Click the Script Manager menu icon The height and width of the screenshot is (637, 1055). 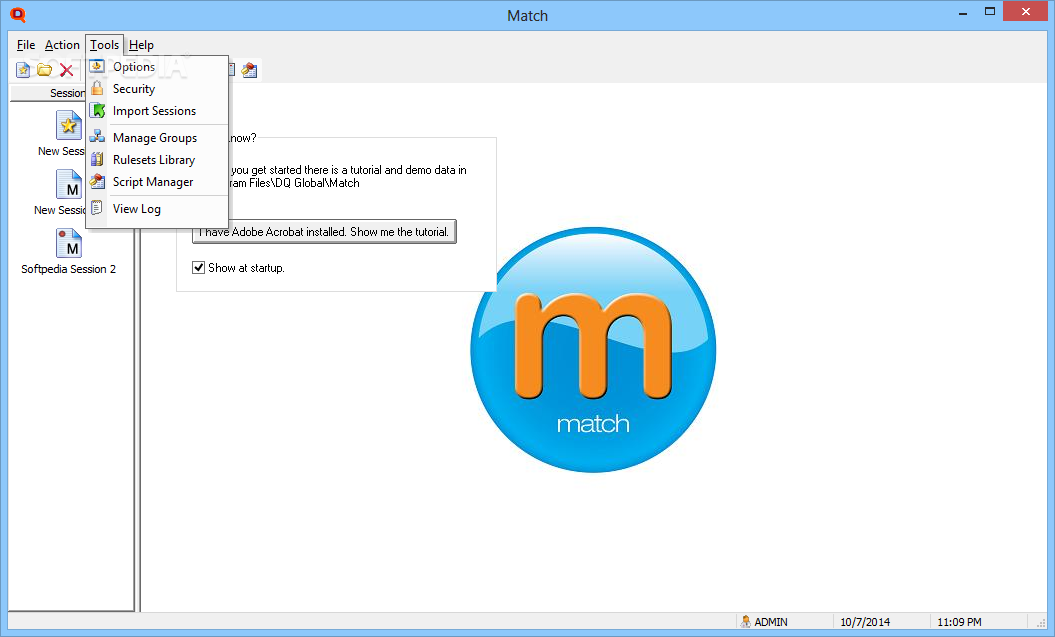click(x=97, y=182)
